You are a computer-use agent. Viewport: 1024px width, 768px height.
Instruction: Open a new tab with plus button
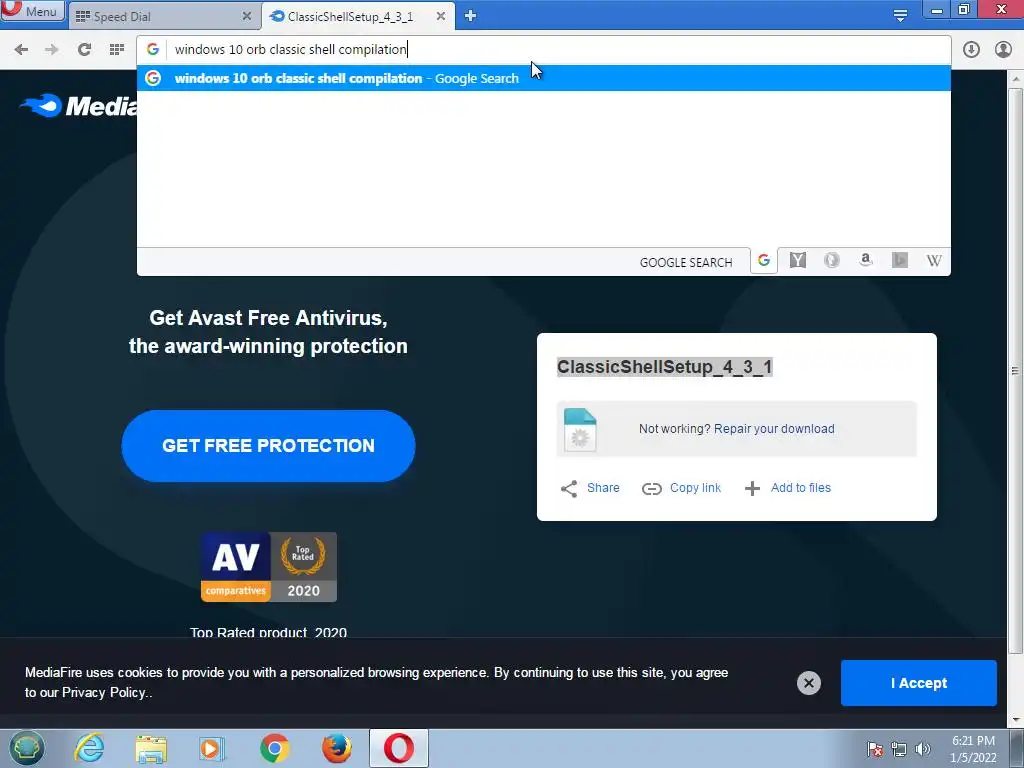[470, 16]
